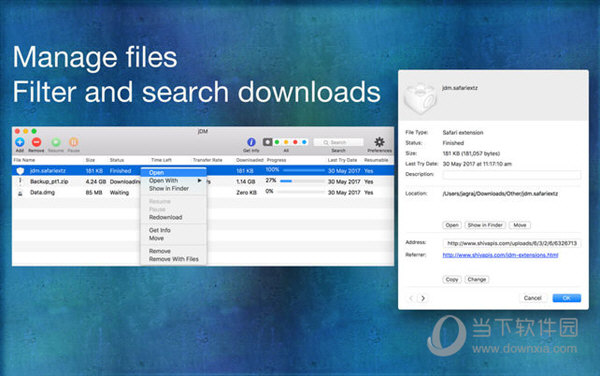
Task: Select the Data.dmg download row
Action: 203,192
